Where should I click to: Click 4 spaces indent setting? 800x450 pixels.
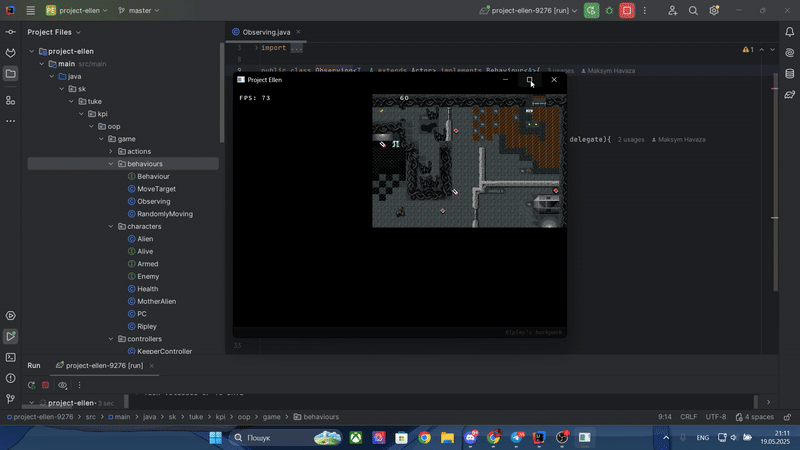tap(755, 417)
